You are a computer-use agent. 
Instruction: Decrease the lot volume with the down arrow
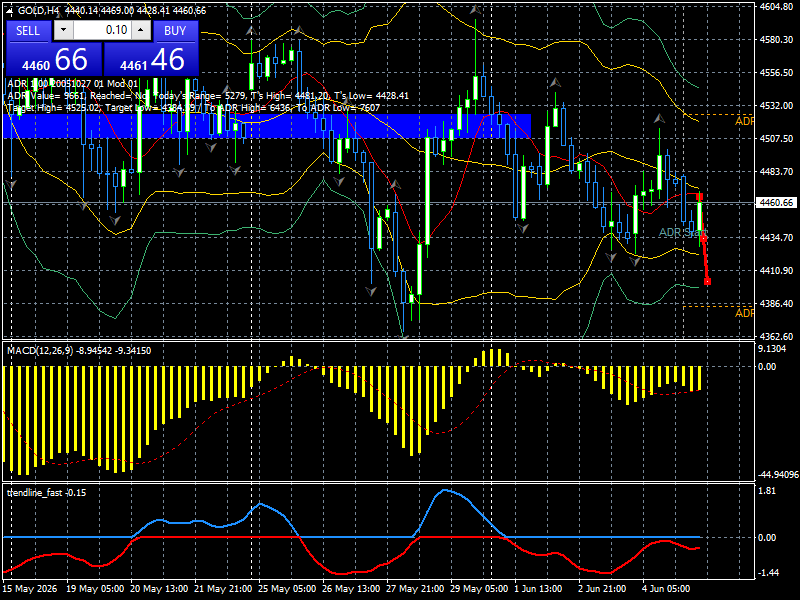63,31
